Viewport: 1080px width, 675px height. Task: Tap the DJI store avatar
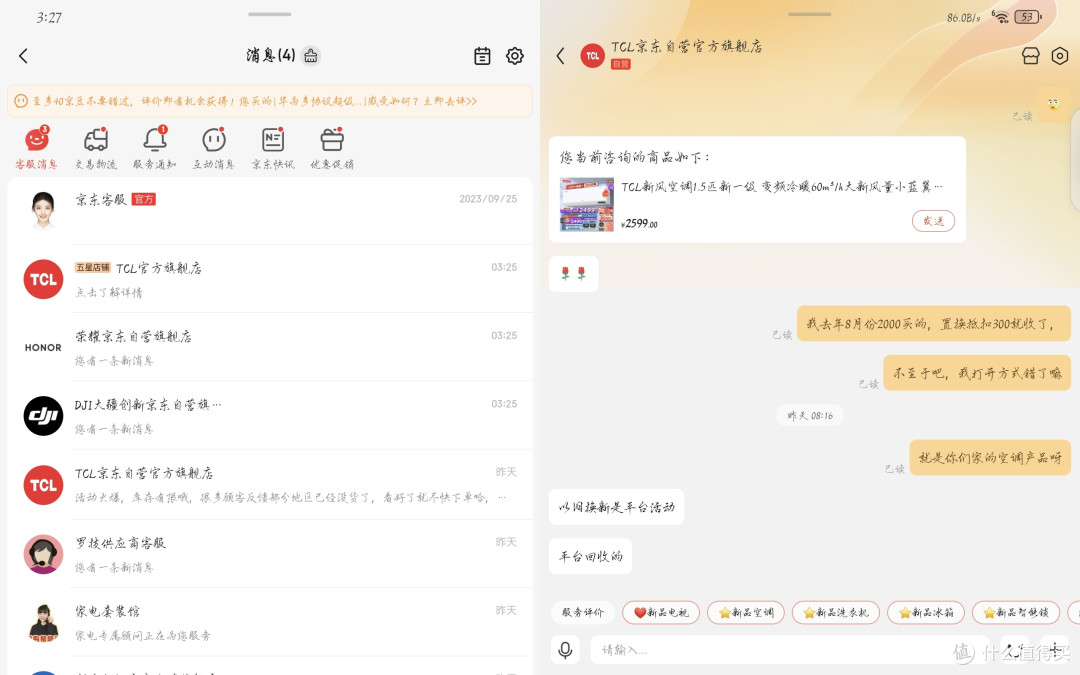click(43, 415)
